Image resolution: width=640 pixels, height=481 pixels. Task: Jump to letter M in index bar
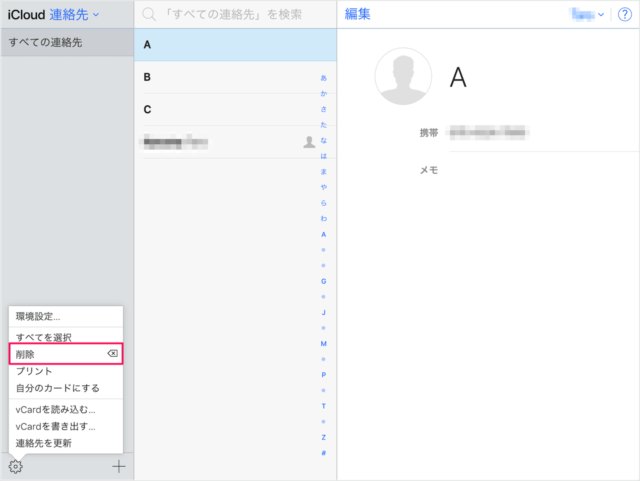(323, 343)
